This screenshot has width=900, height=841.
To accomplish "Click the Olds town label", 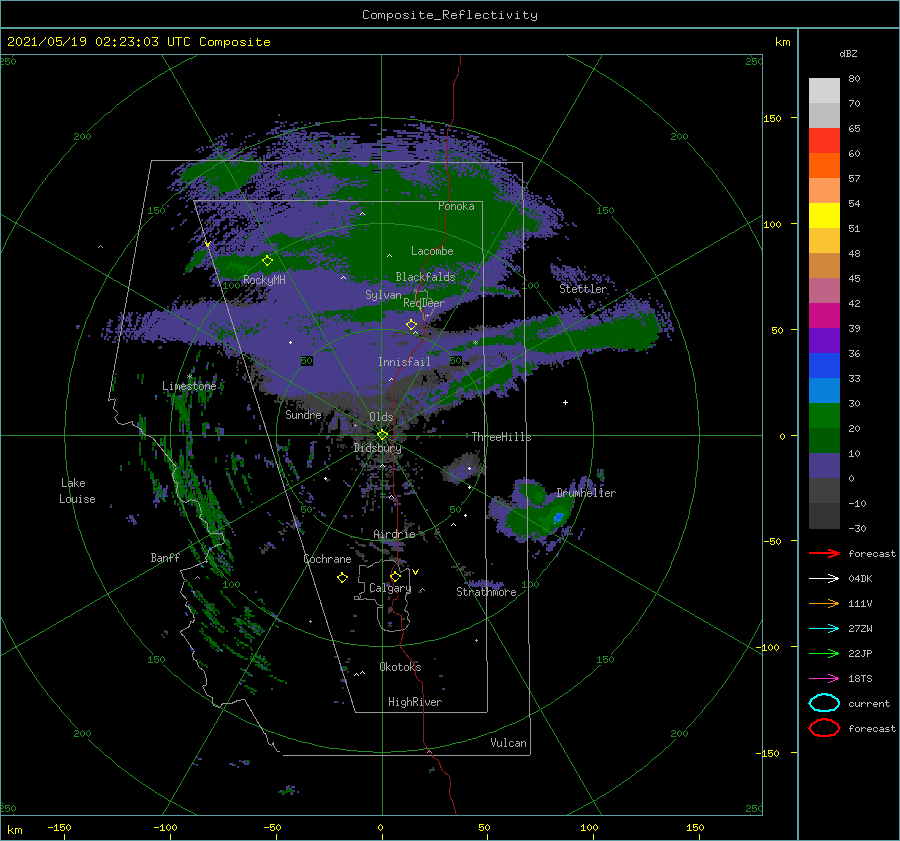I will 381,417.
